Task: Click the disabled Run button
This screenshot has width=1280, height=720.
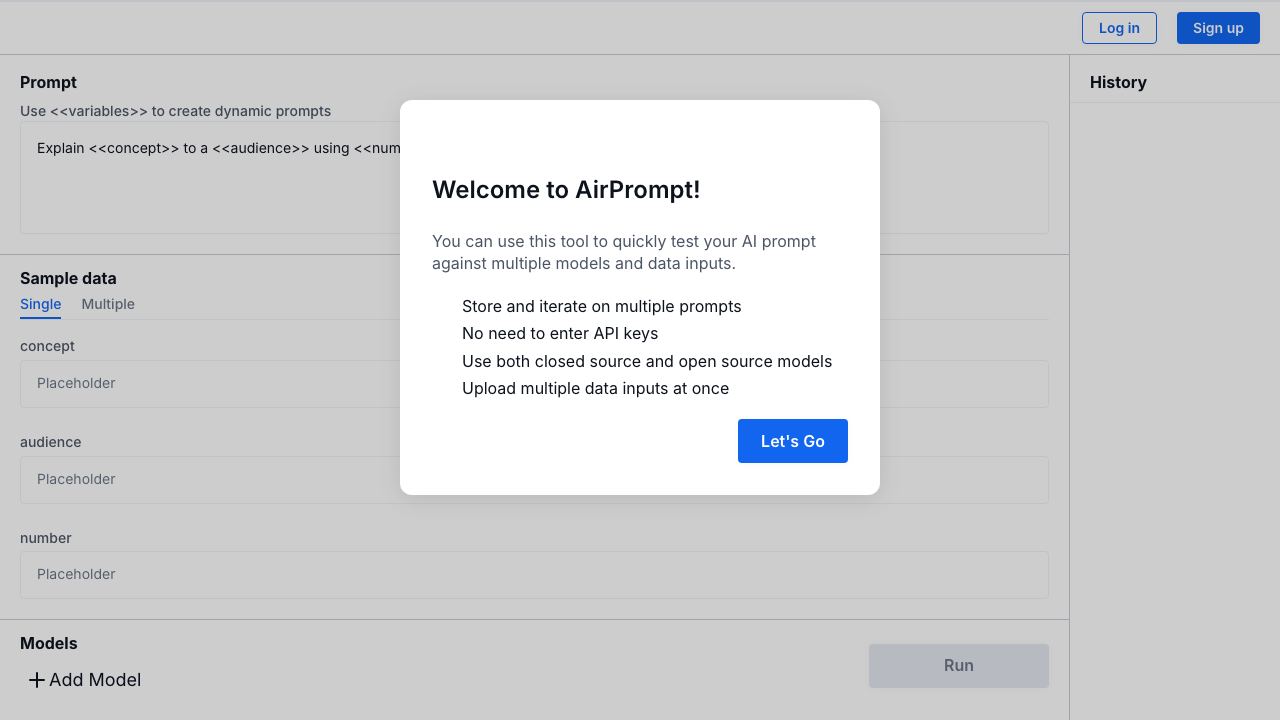Action: tap(959, 666)
